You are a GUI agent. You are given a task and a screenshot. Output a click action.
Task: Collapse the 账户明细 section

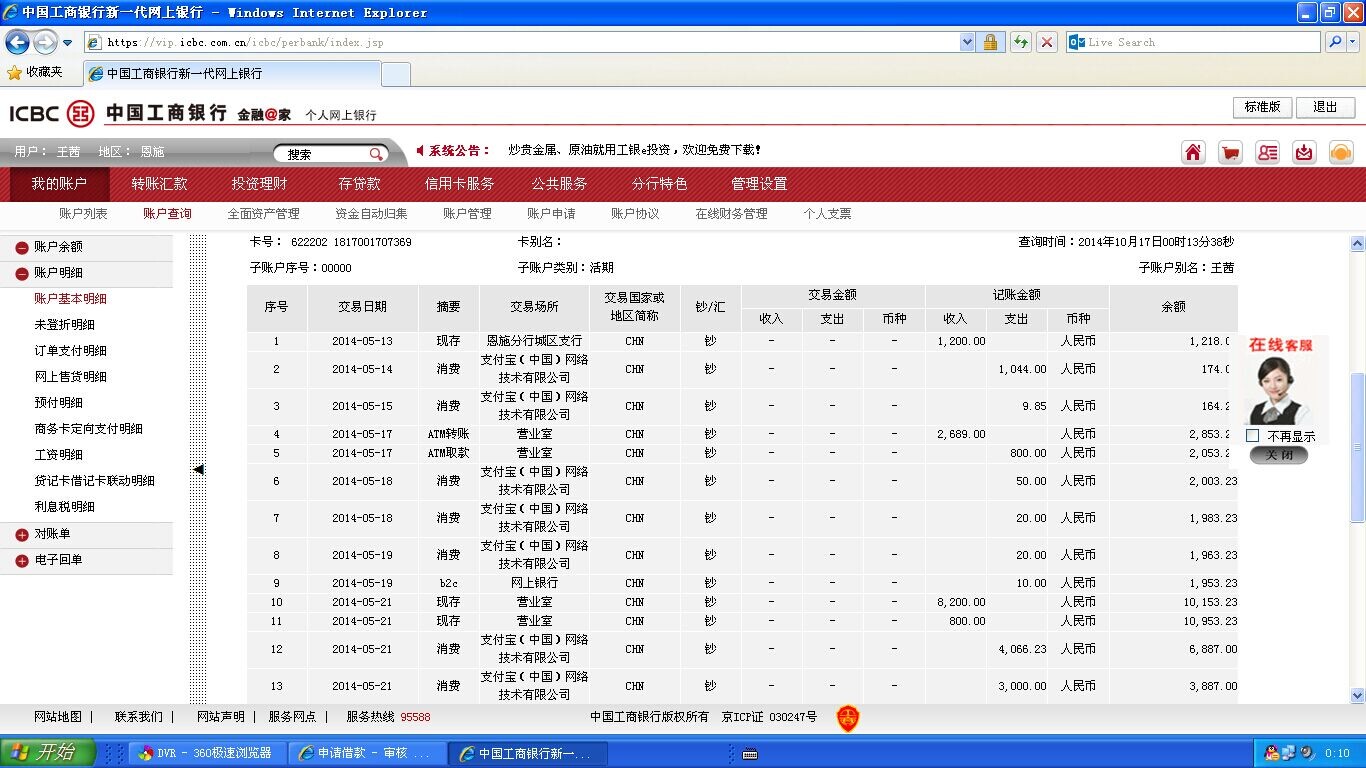click(x=22, y=273)
